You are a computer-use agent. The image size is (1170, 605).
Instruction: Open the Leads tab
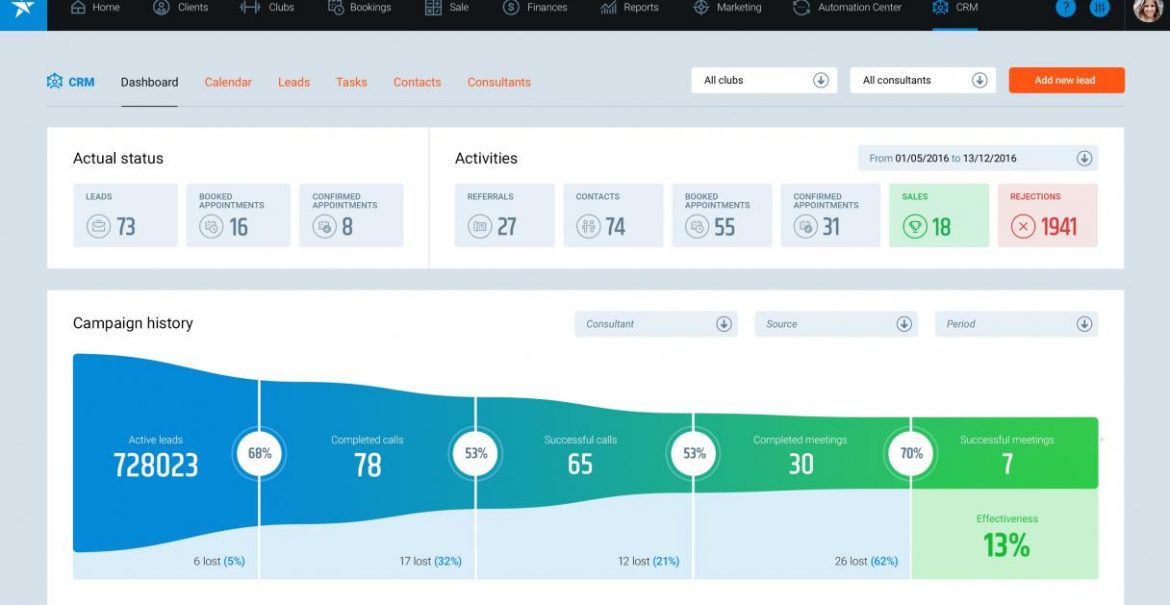(293, 82)
